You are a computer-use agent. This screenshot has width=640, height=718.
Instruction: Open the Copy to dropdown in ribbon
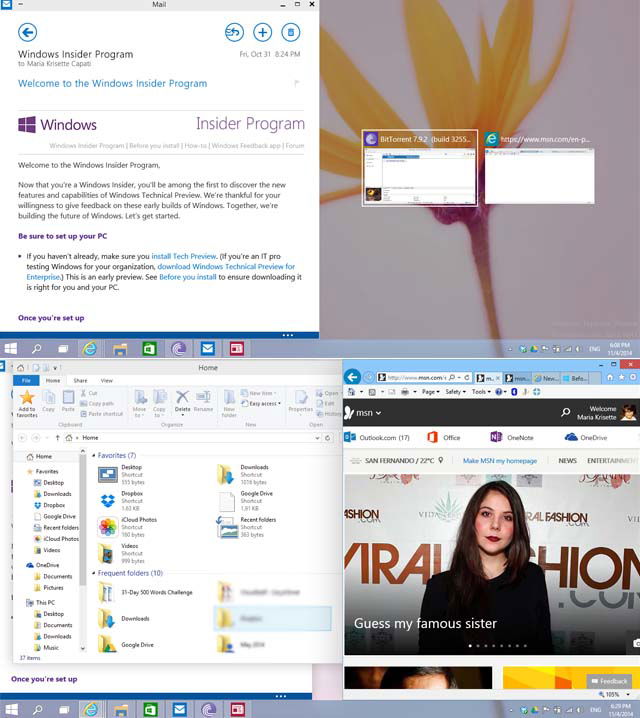[x=159, y=403]
